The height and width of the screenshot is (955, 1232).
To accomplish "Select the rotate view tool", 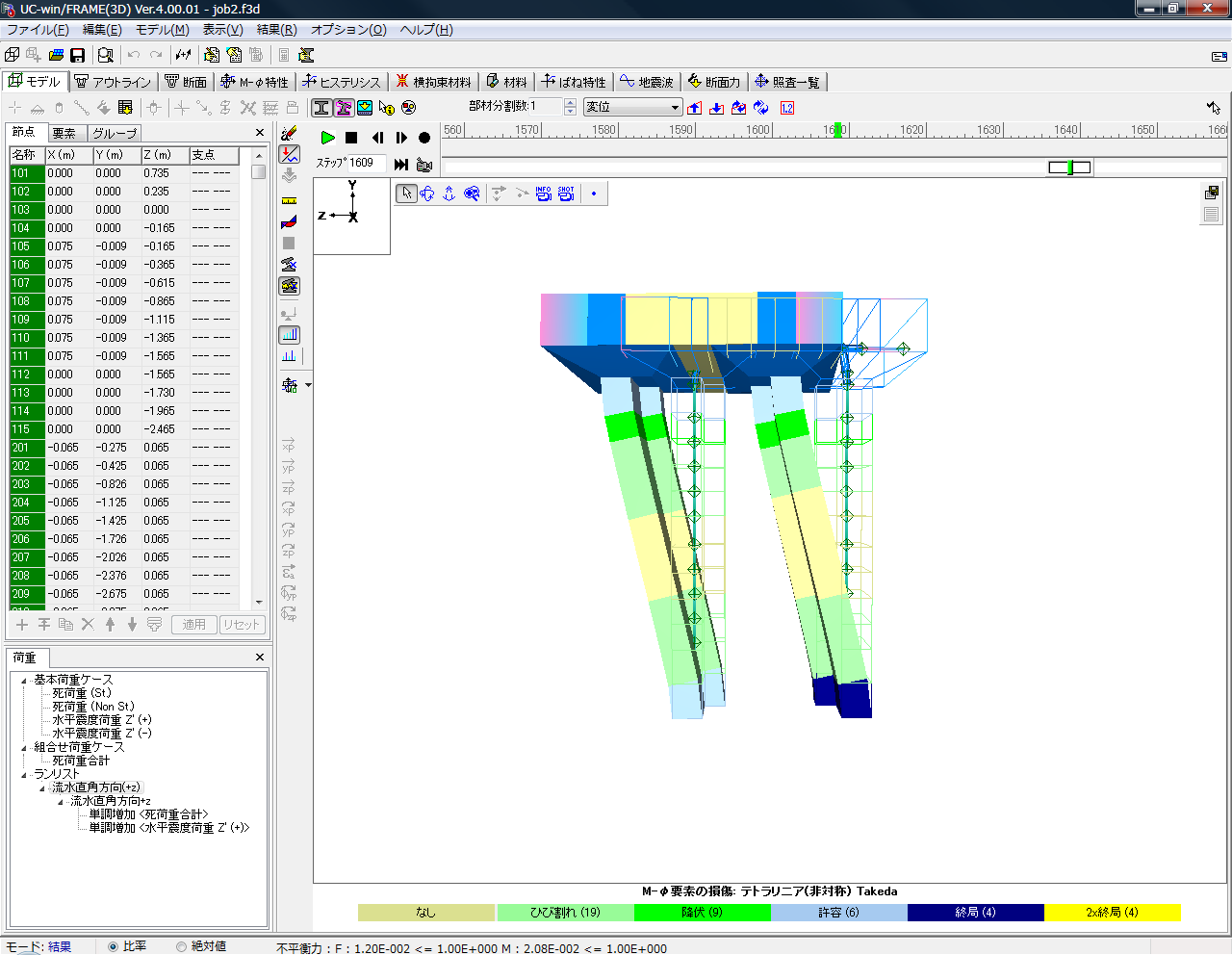I will click(427, 194).
